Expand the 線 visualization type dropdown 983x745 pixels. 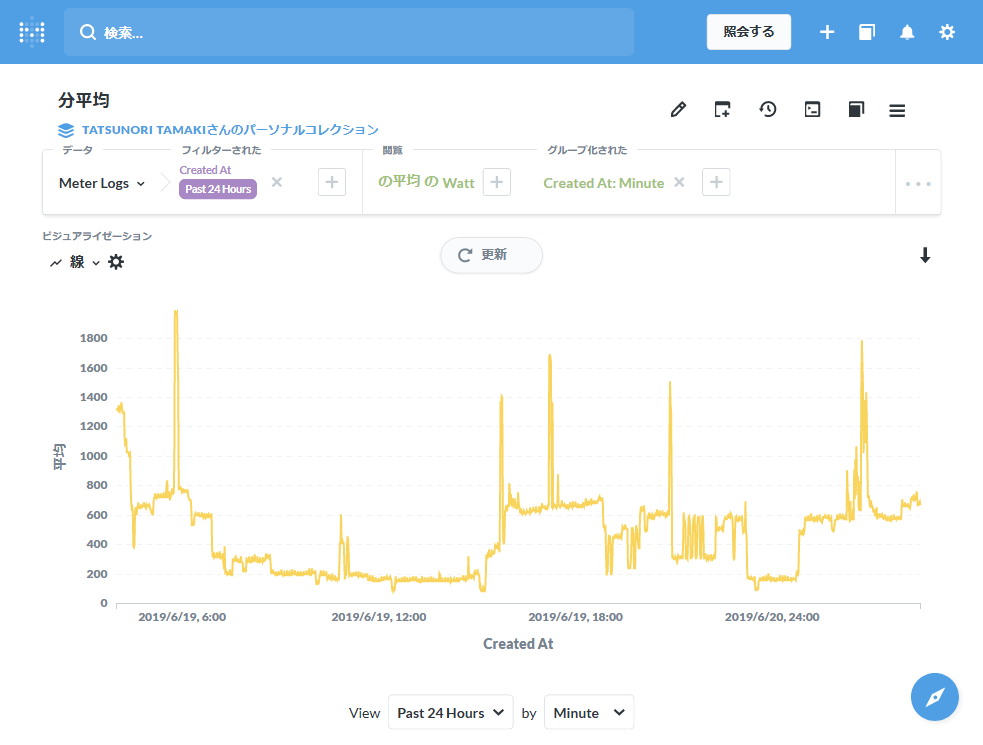[75, 262]
